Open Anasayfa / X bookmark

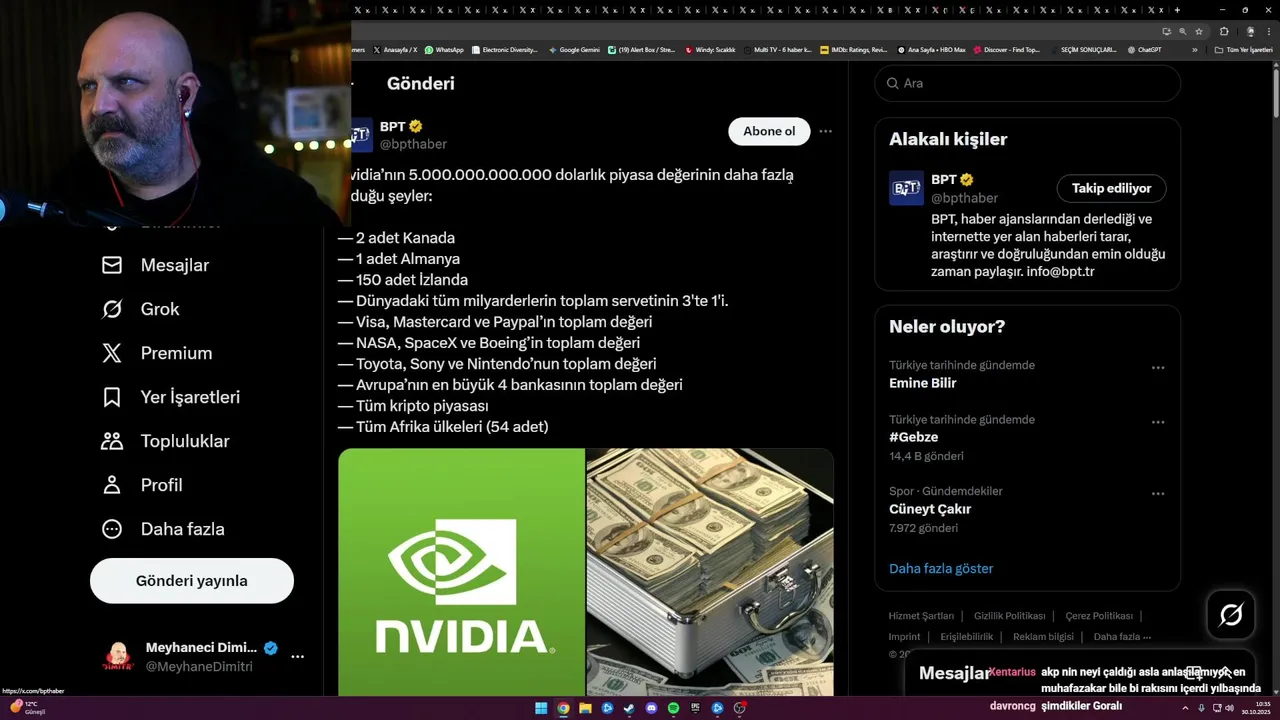point(395,49)
